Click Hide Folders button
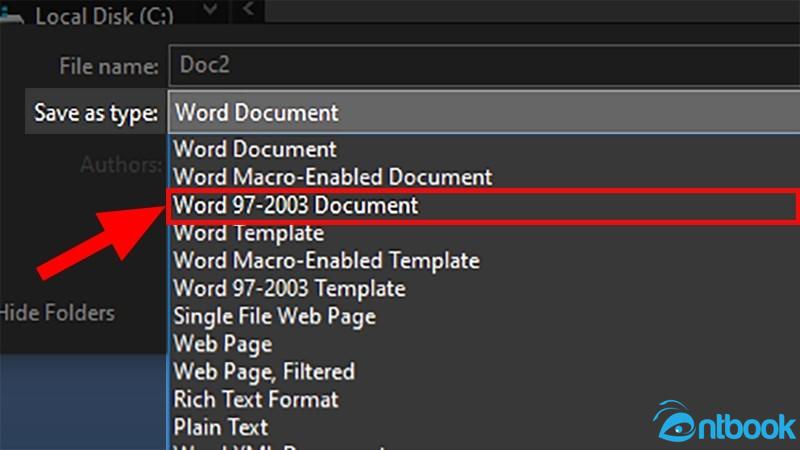800x450 pixels. pos(57,313)
